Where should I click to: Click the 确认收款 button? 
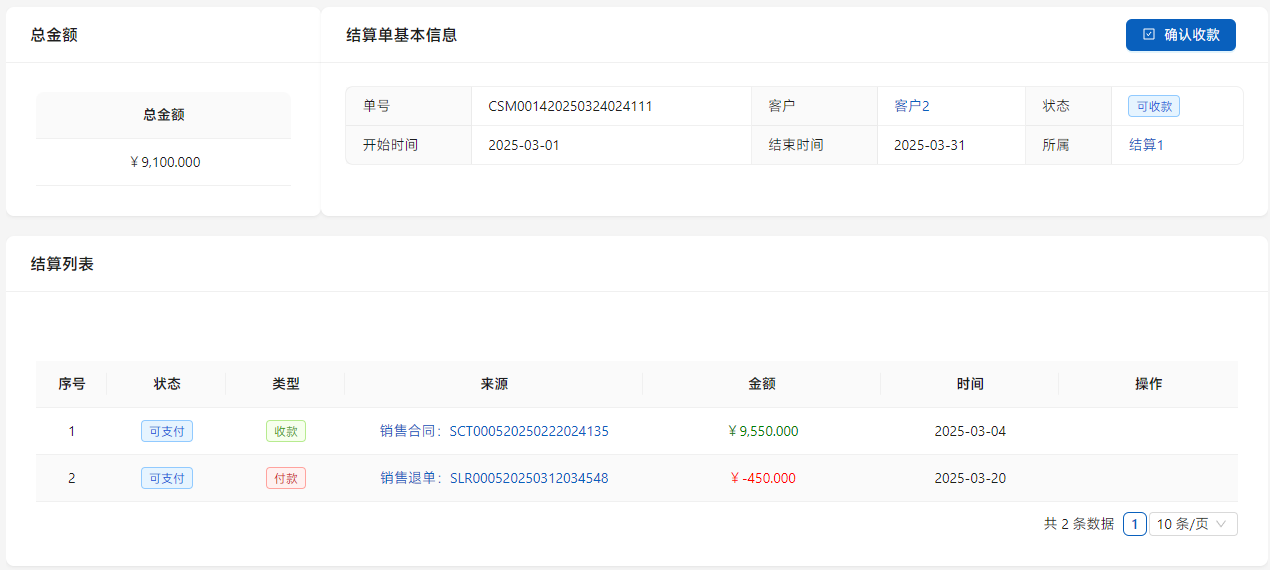[1180, 34]
